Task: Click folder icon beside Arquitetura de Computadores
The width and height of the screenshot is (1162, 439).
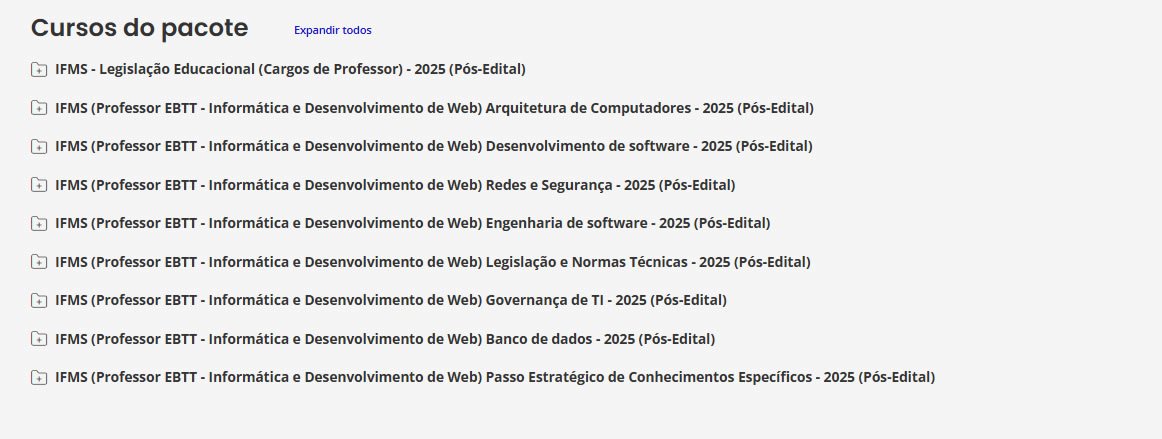Action: tap(39, 108)
